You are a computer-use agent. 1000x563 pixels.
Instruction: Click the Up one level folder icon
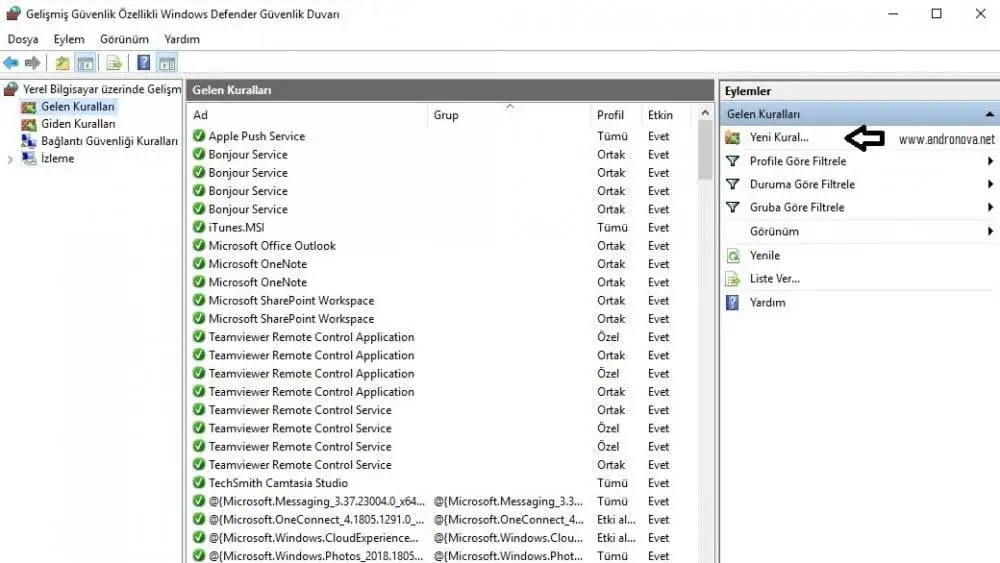[62, 63]
